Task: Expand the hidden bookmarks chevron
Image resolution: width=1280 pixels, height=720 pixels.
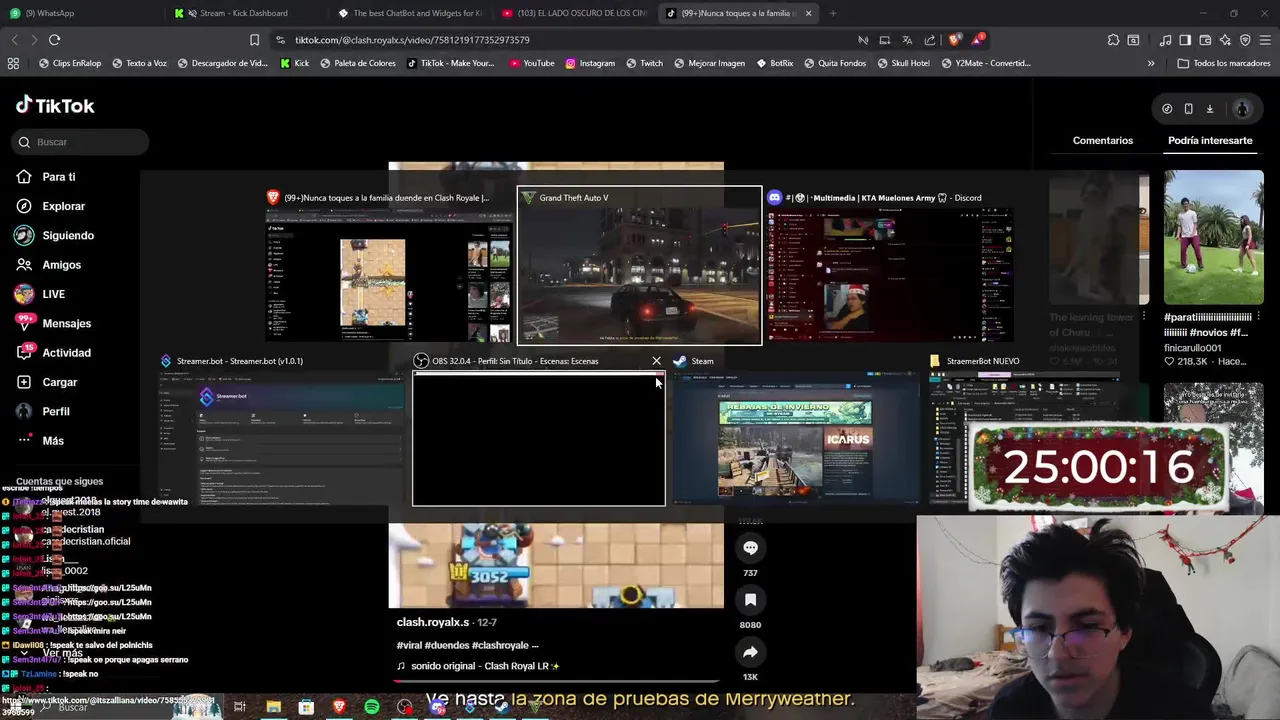Action: click(x=1150, y=63)
